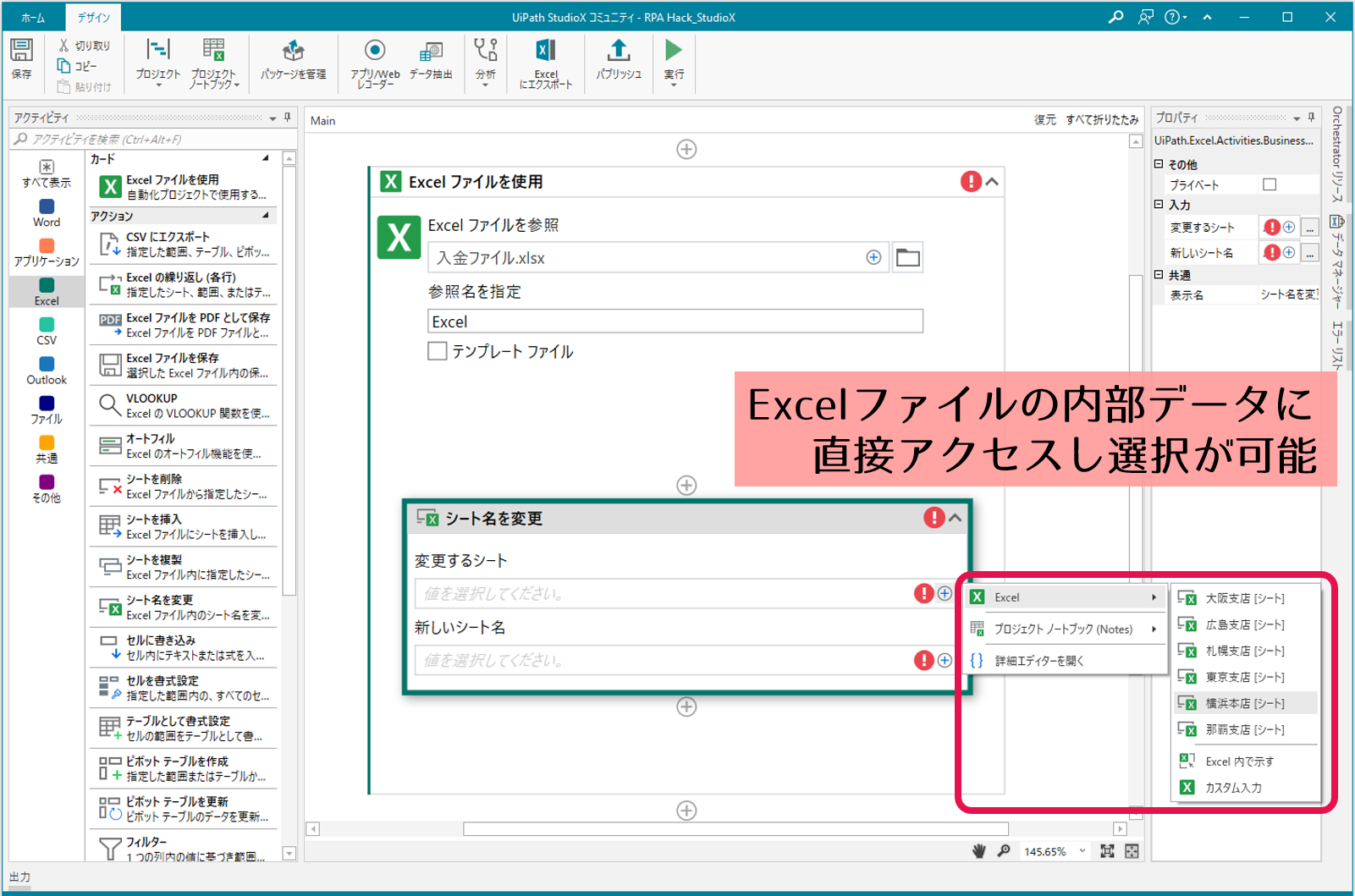The height and width of the screenshot is (896, 1355).
Task: Click the fit-to-screen icon in status bar
Action: click(x=1107, y=851)
